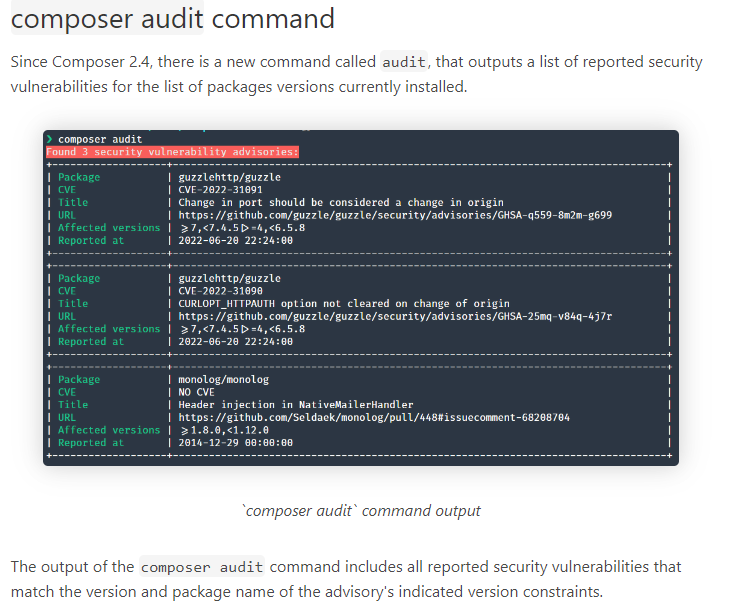Click the CVE-2022-31090 identifier
Screen dimensions: 734x614
(220, 291)
